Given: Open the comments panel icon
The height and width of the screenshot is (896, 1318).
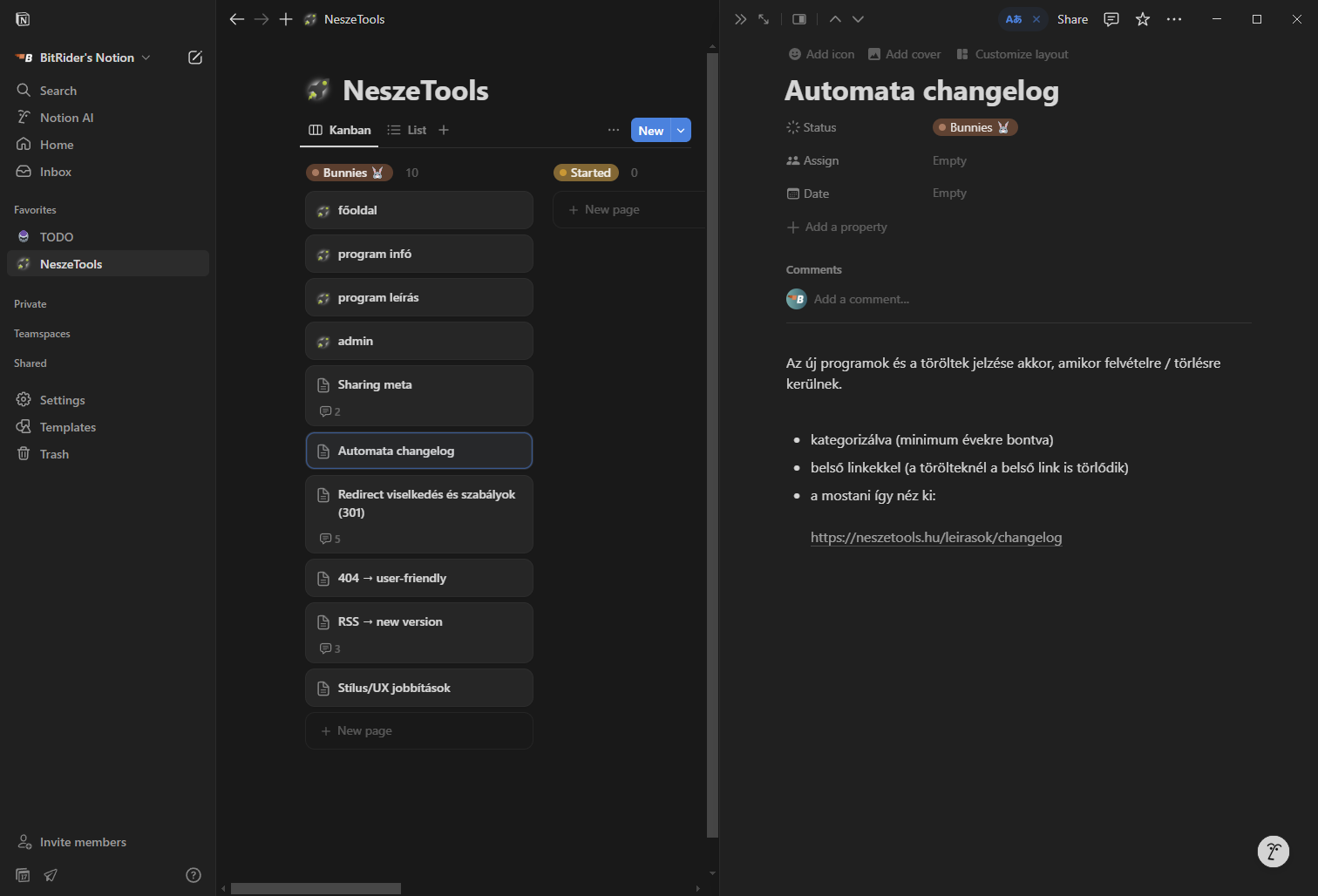Looking at the screenshot, I should [x=1111, y=19].
